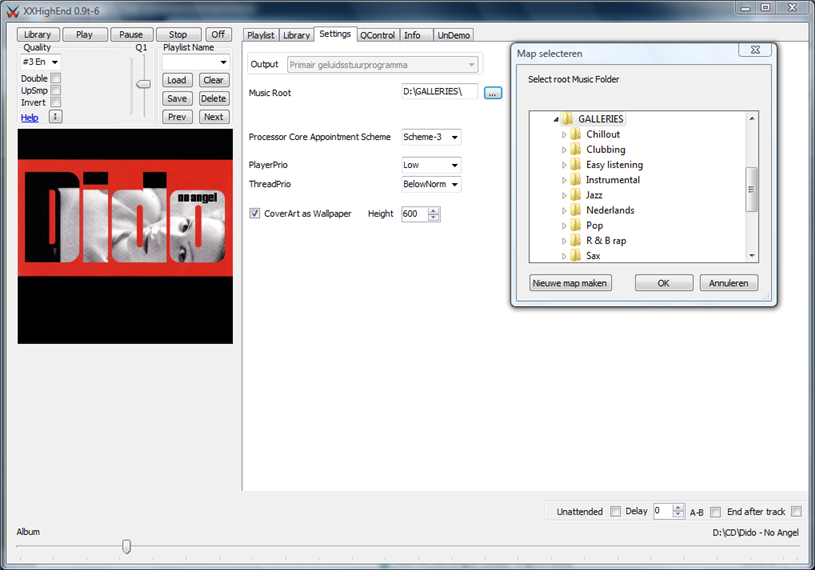Viewport: 815px width, 570px height.
Task: Go to previous track with Prev
Action: 177,117
